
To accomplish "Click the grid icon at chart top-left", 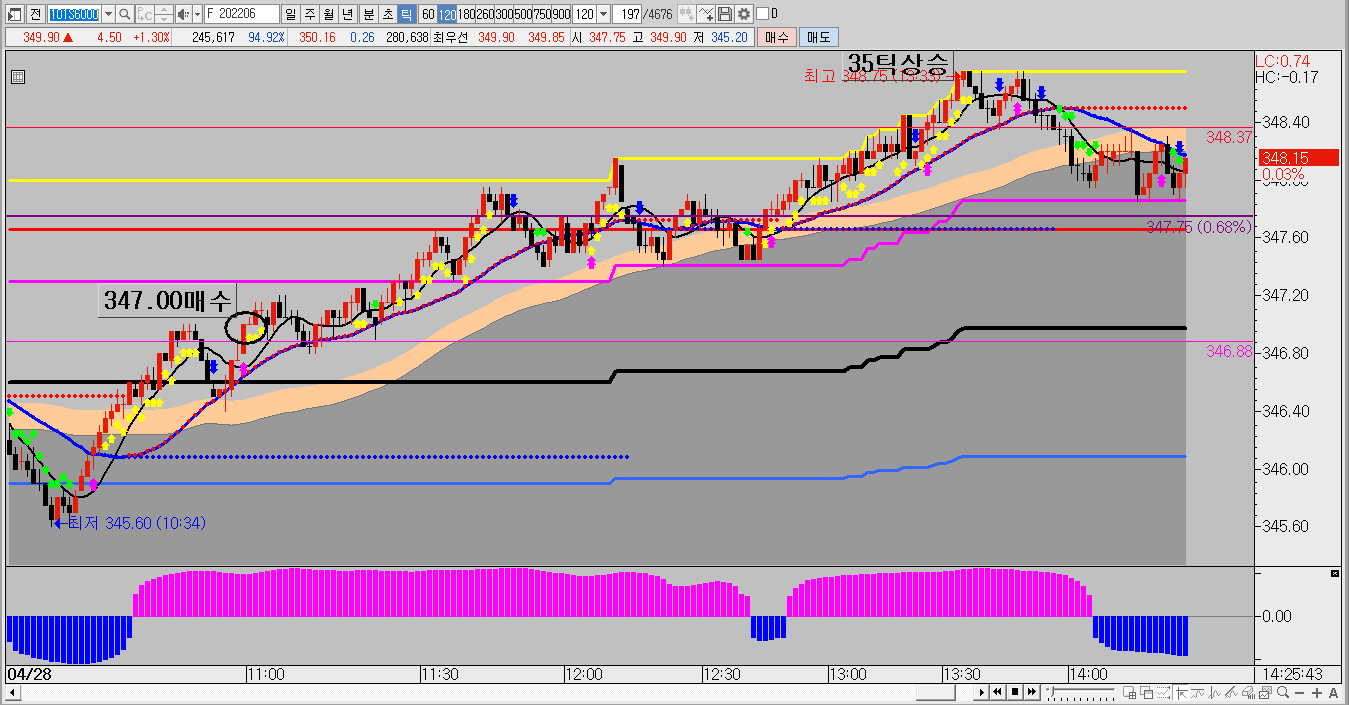I will pyautogui.click(x=18, y=76).
